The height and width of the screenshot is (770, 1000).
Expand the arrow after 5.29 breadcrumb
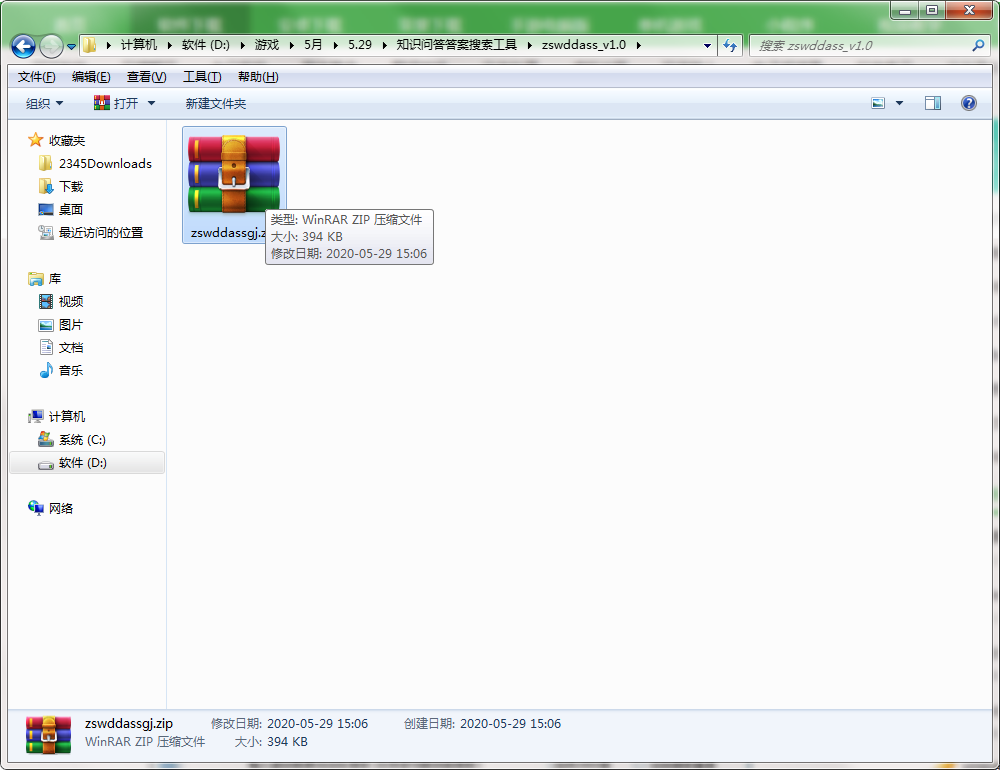(x=385, y=45)
